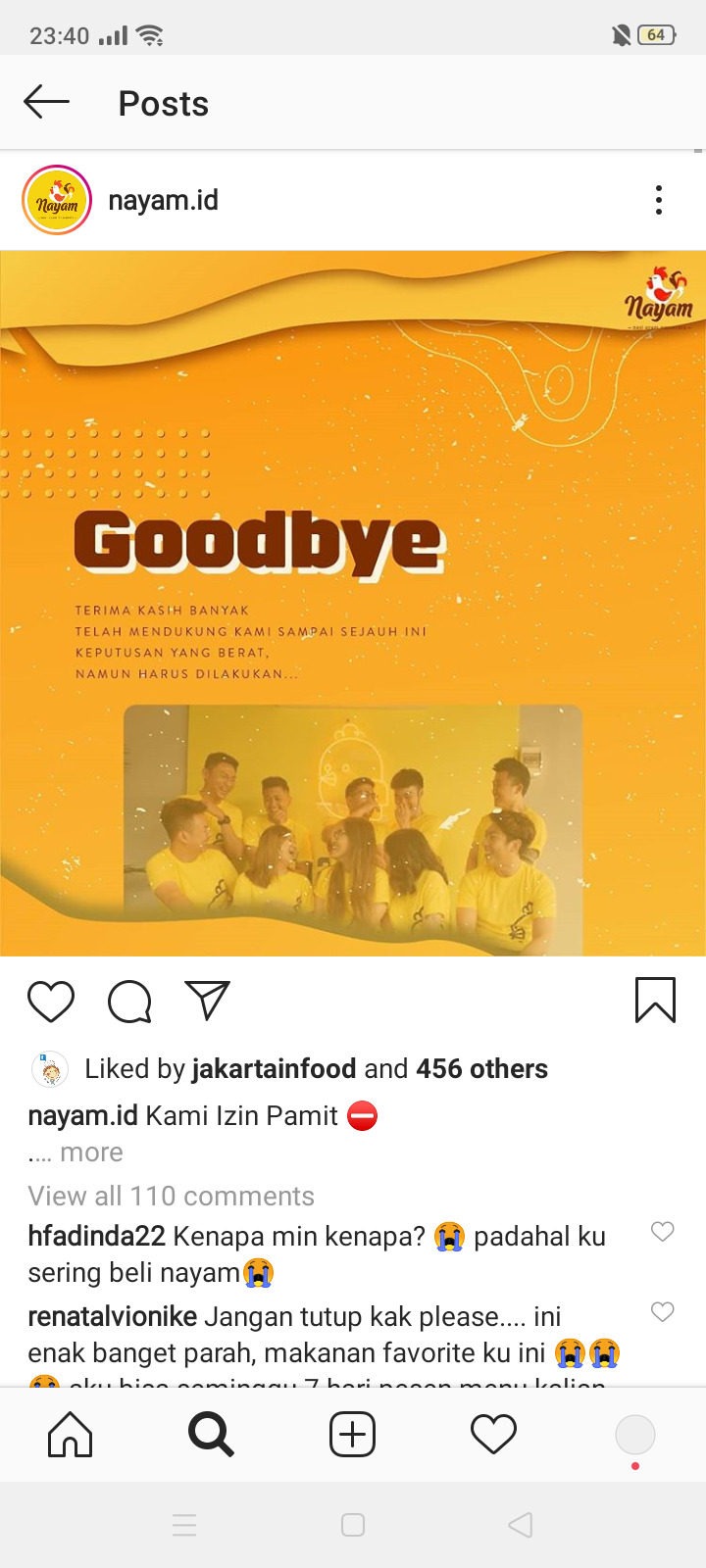
Task: Go back using the arrow beside Posts
Action: point(46,102)
